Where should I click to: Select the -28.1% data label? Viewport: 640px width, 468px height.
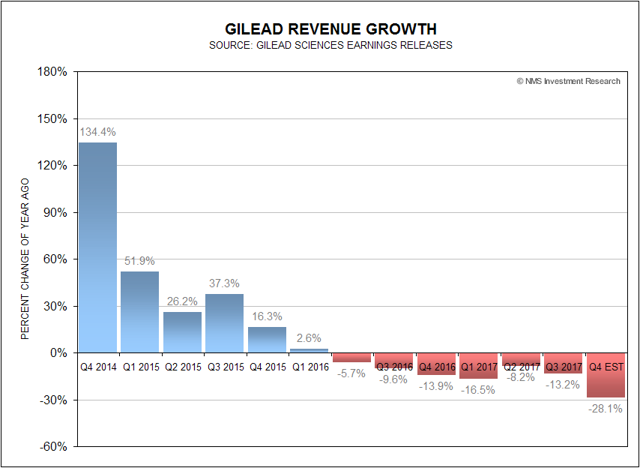605,408
